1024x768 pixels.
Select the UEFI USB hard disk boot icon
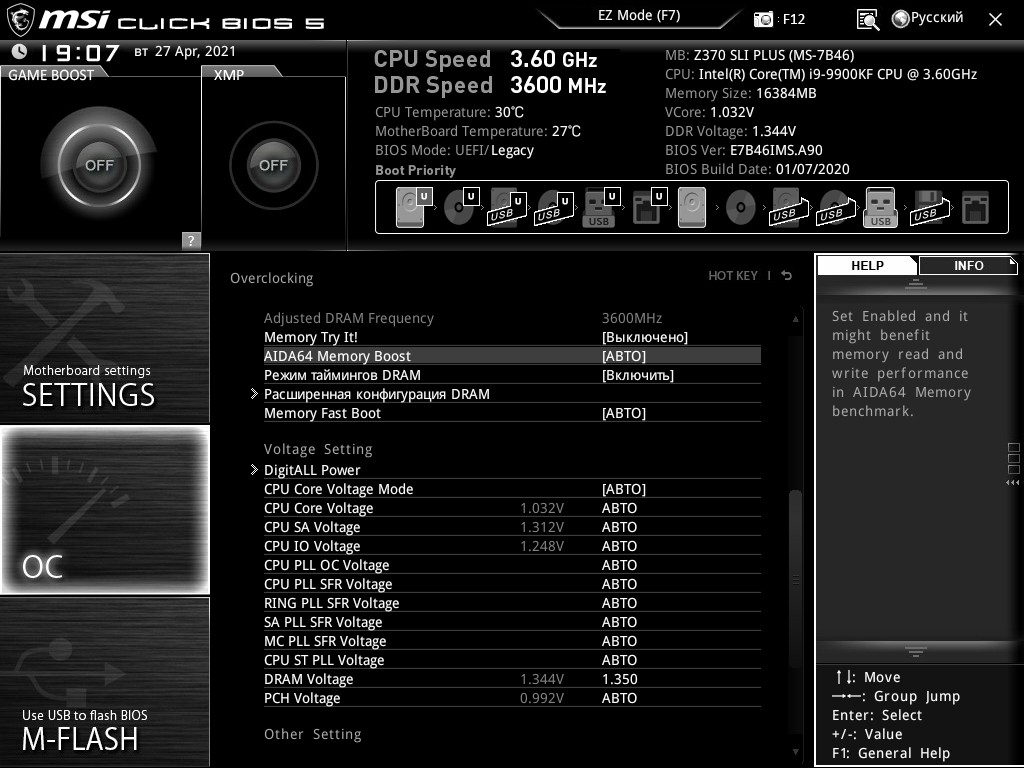coord(507,207)
